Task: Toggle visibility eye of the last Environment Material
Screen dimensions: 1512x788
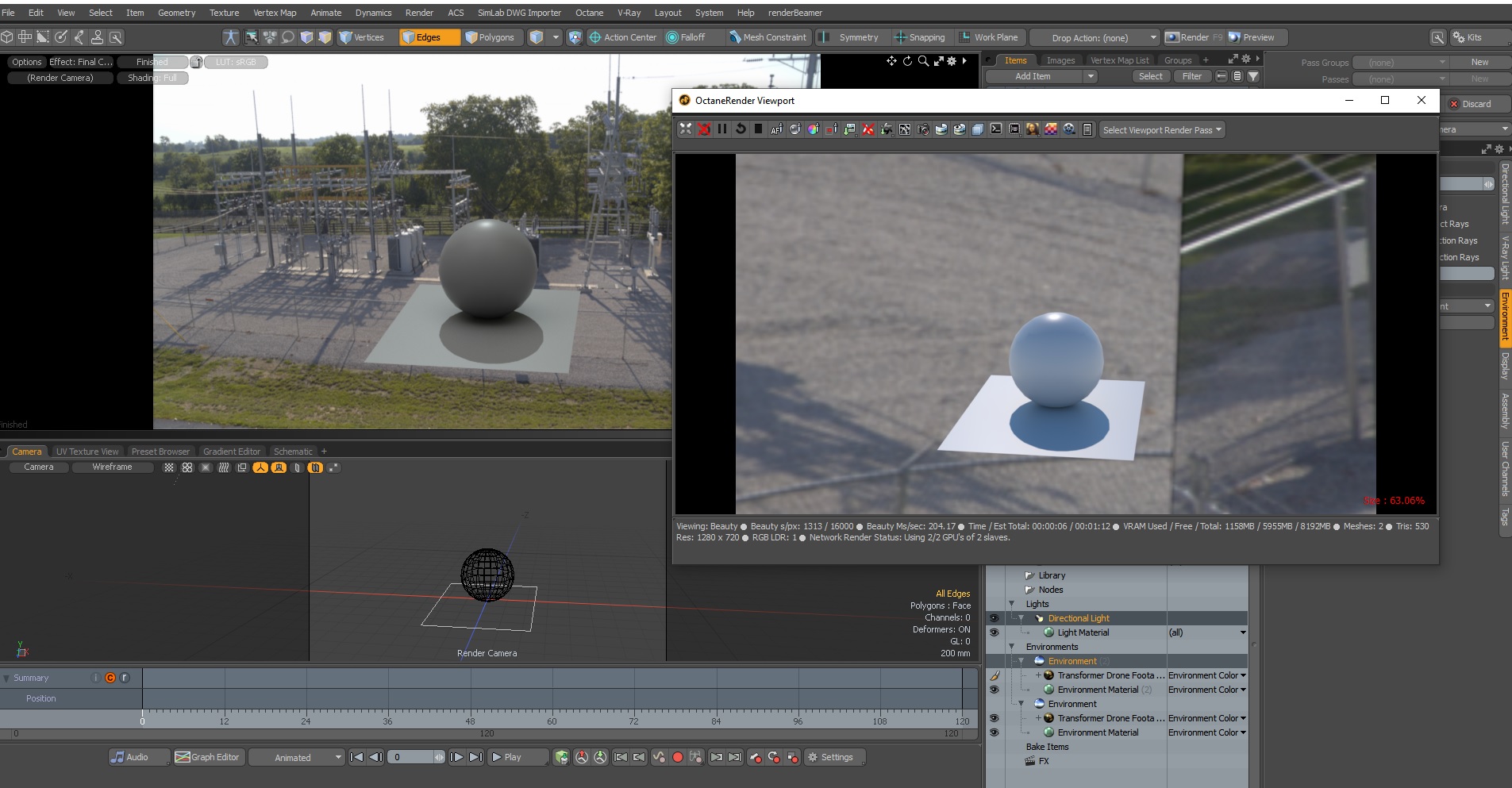Action: coord(994,732)
